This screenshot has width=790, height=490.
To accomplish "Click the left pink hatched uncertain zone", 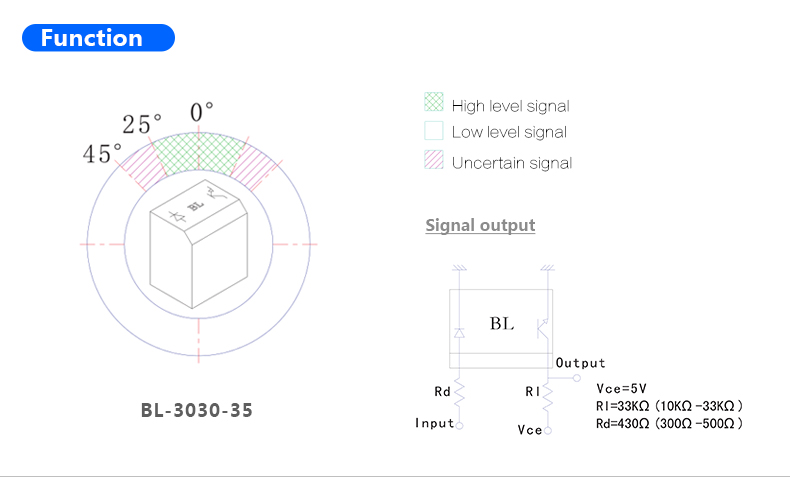I will (x=143, y=167).
